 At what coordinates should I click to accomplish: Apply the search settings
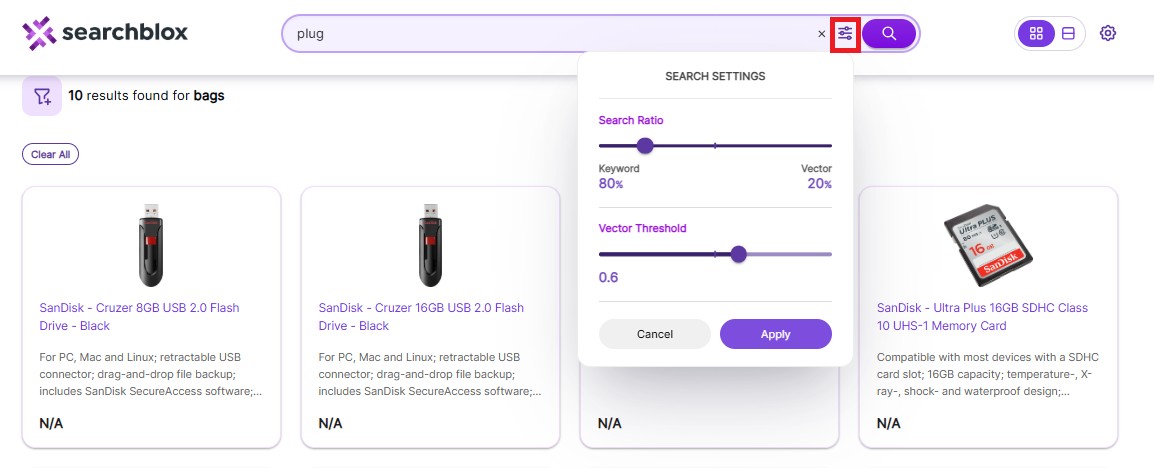[776, 334]
